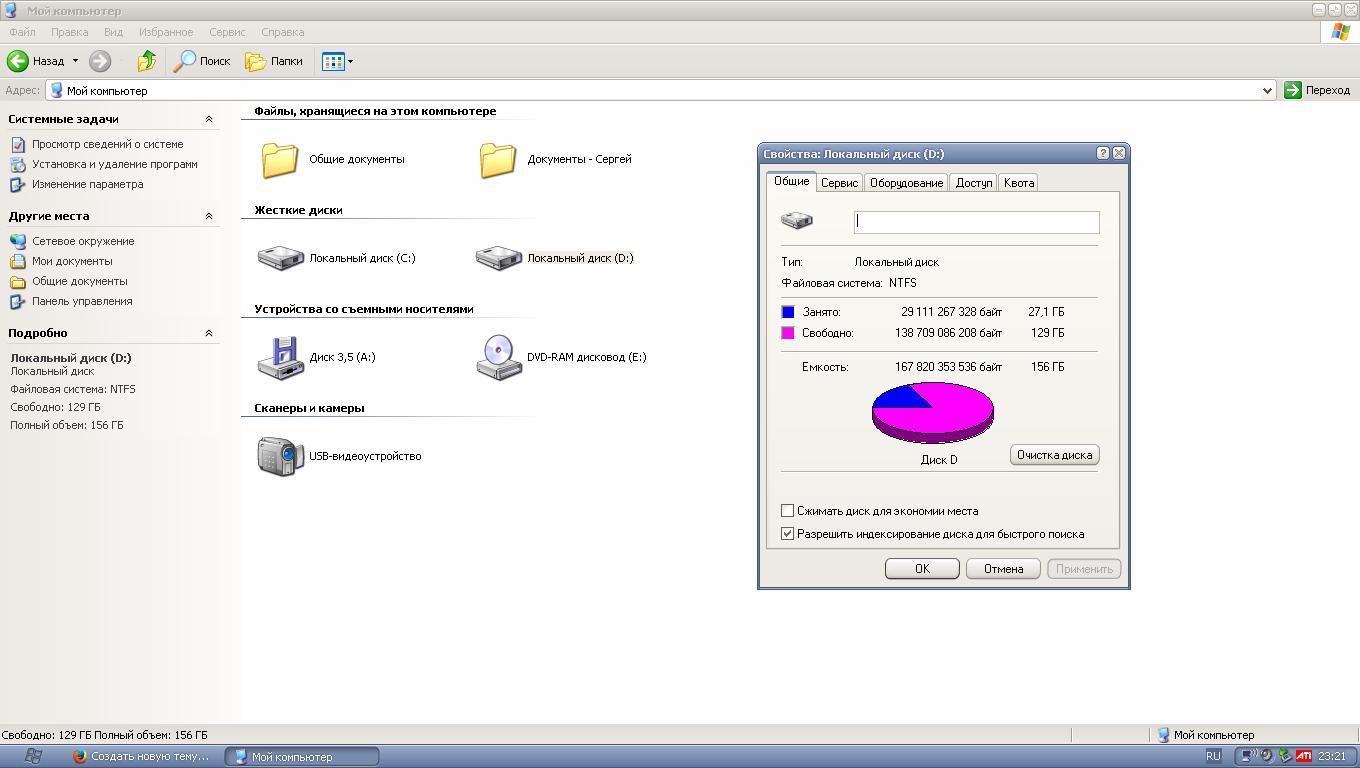The width and height of the screenshot is (1360, 768).
Task: Open the address bar dropdown arrow
Action: [1268, 90]
